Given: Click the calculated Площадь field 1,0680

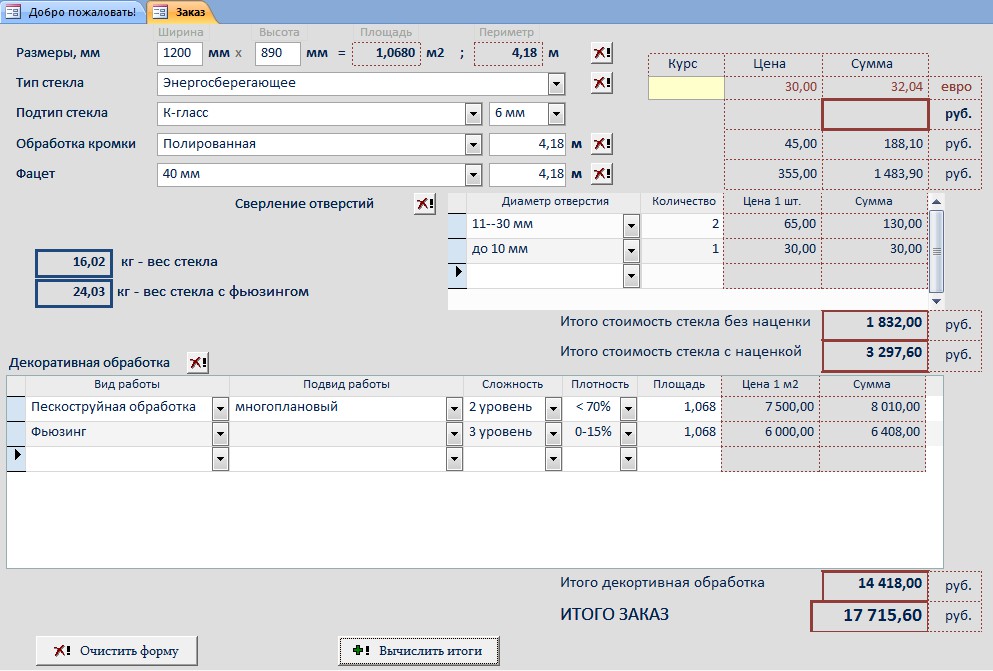Looking at the screenshot, I should (386, 53).
